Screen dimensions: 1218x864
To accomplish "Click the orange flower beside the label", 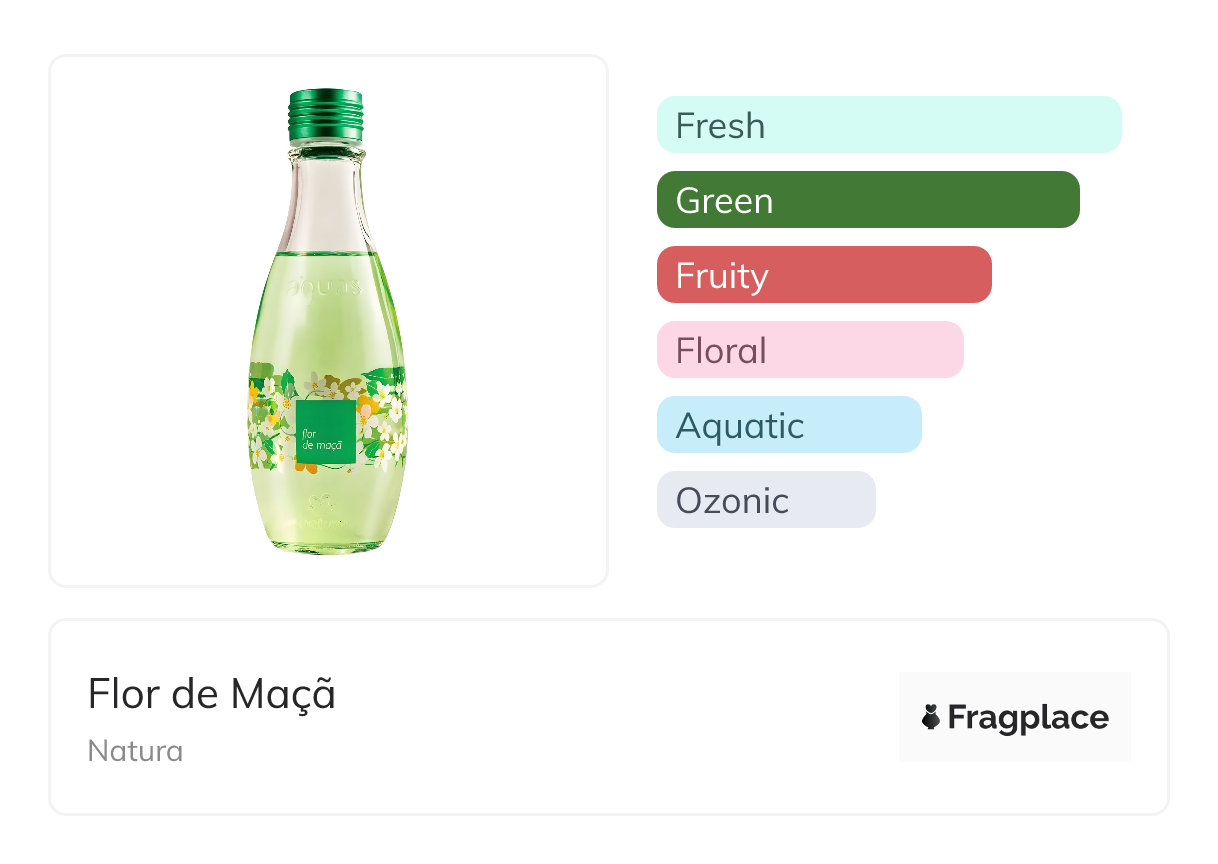I will [368, 408].
